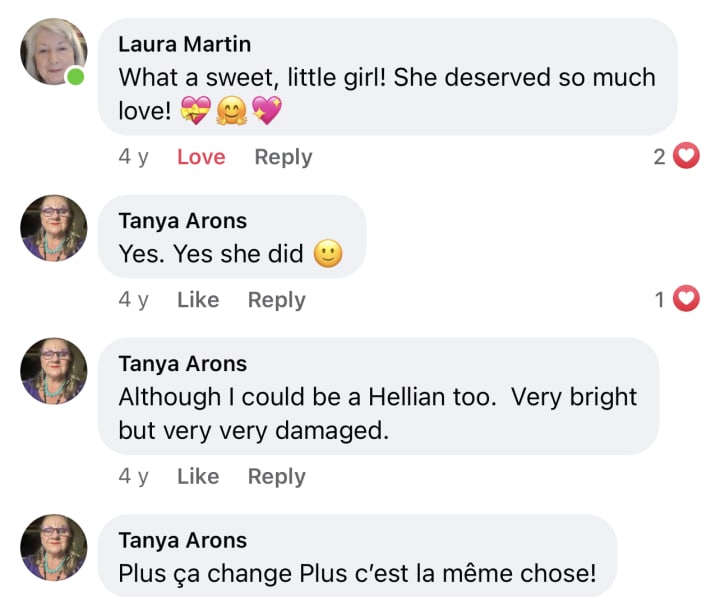Reply to the 'Yes. Yes she did' comment
Screen dimensions: 720x597
276,300
